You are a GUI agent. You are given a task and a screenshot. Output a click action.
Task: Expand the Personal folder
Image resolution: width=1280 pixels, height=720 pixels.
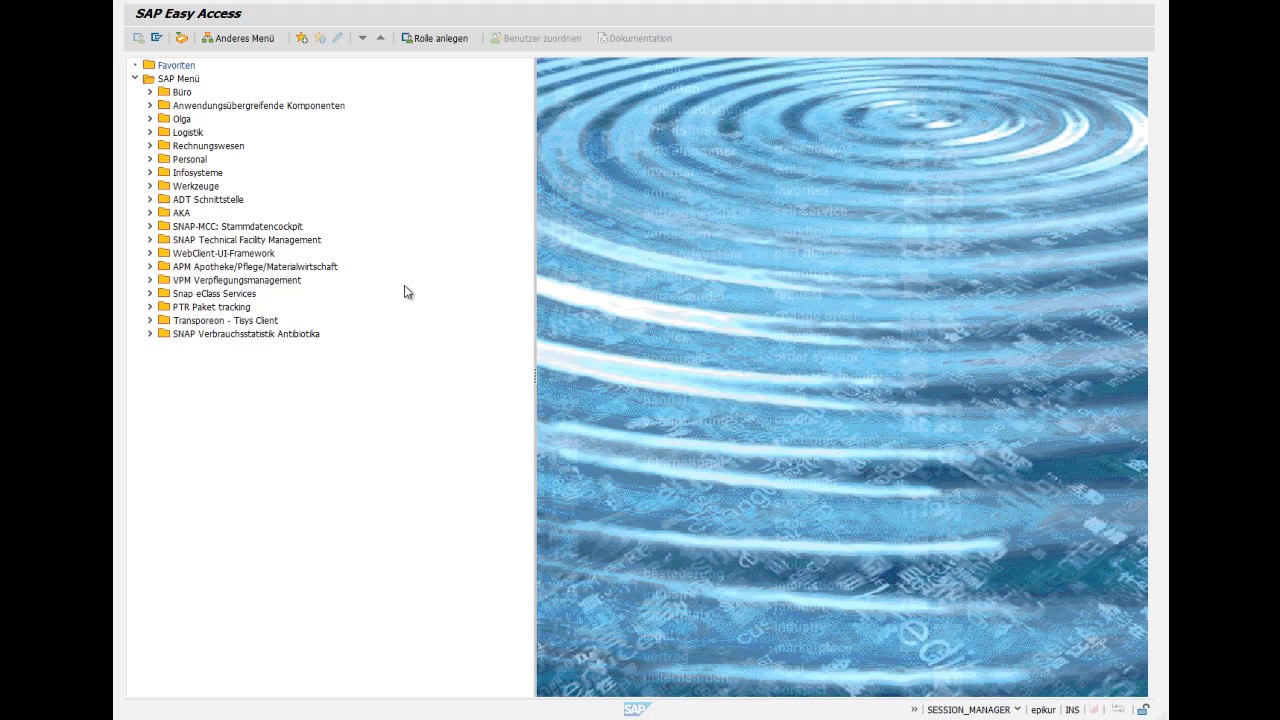(x=150, y=159)
